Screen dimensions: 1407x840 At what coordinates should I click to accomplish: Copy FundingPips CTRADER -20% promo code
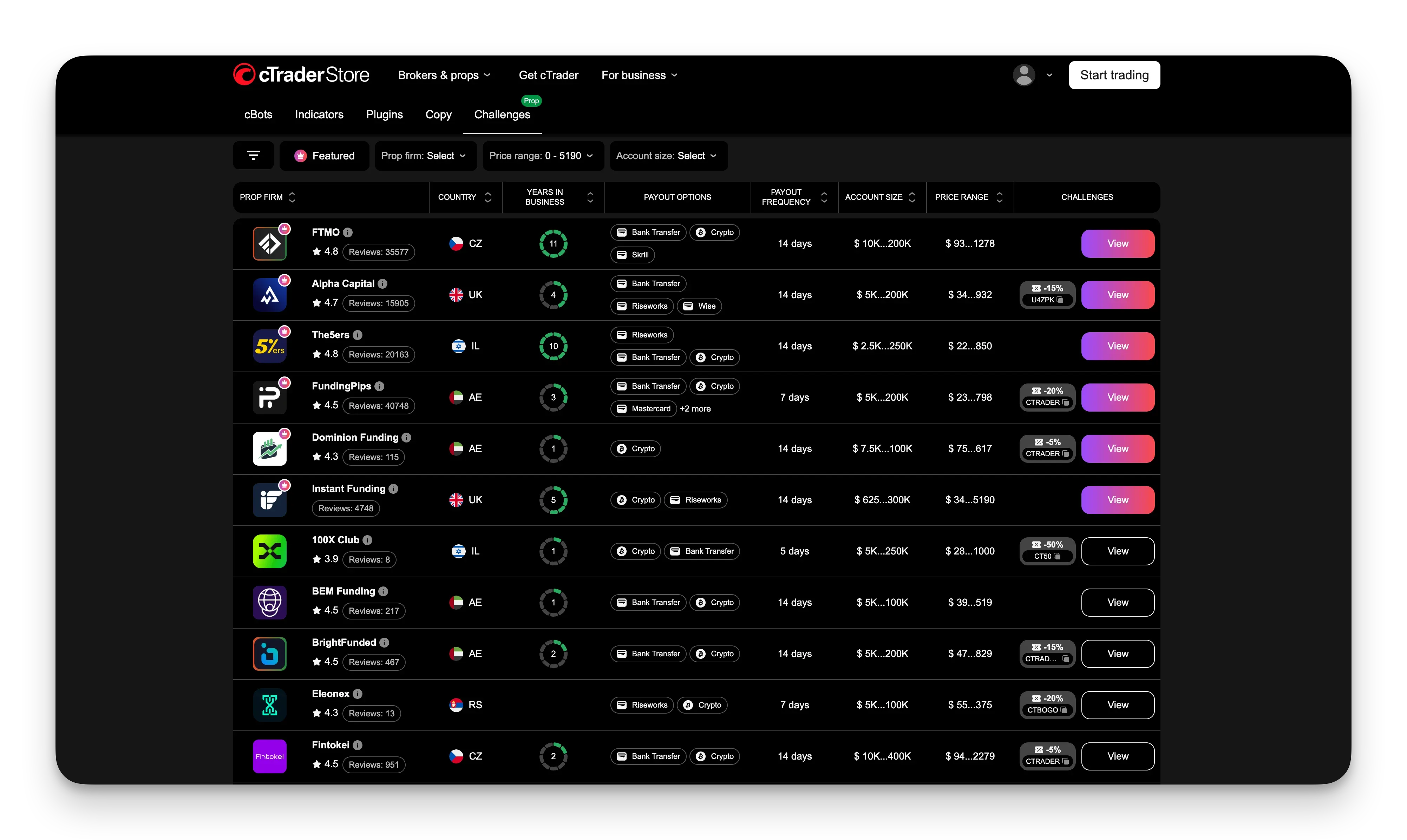[1066, 402]
